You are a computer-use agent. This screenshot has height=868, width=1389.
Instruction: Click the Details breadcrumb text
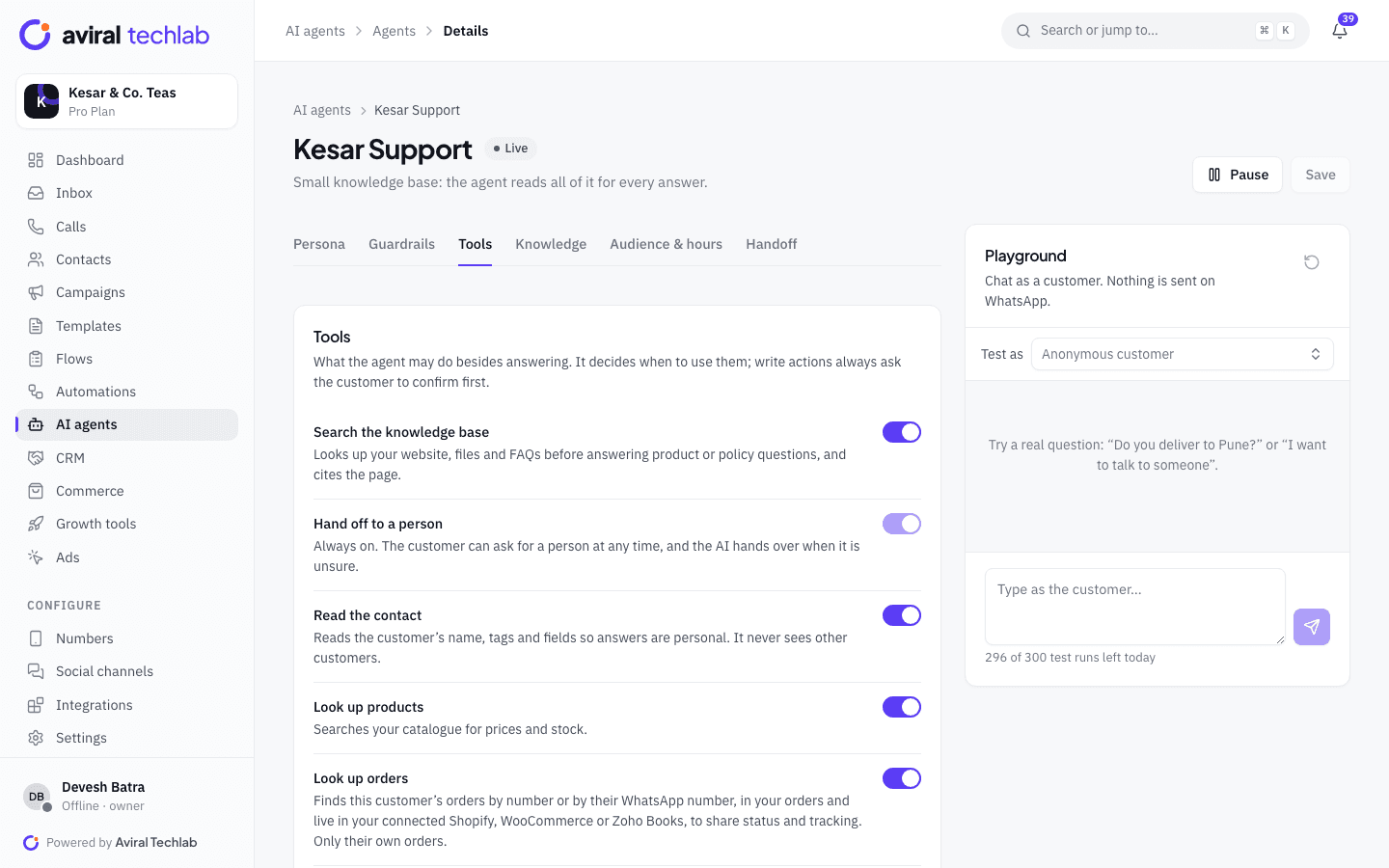(x=466, y=31)
